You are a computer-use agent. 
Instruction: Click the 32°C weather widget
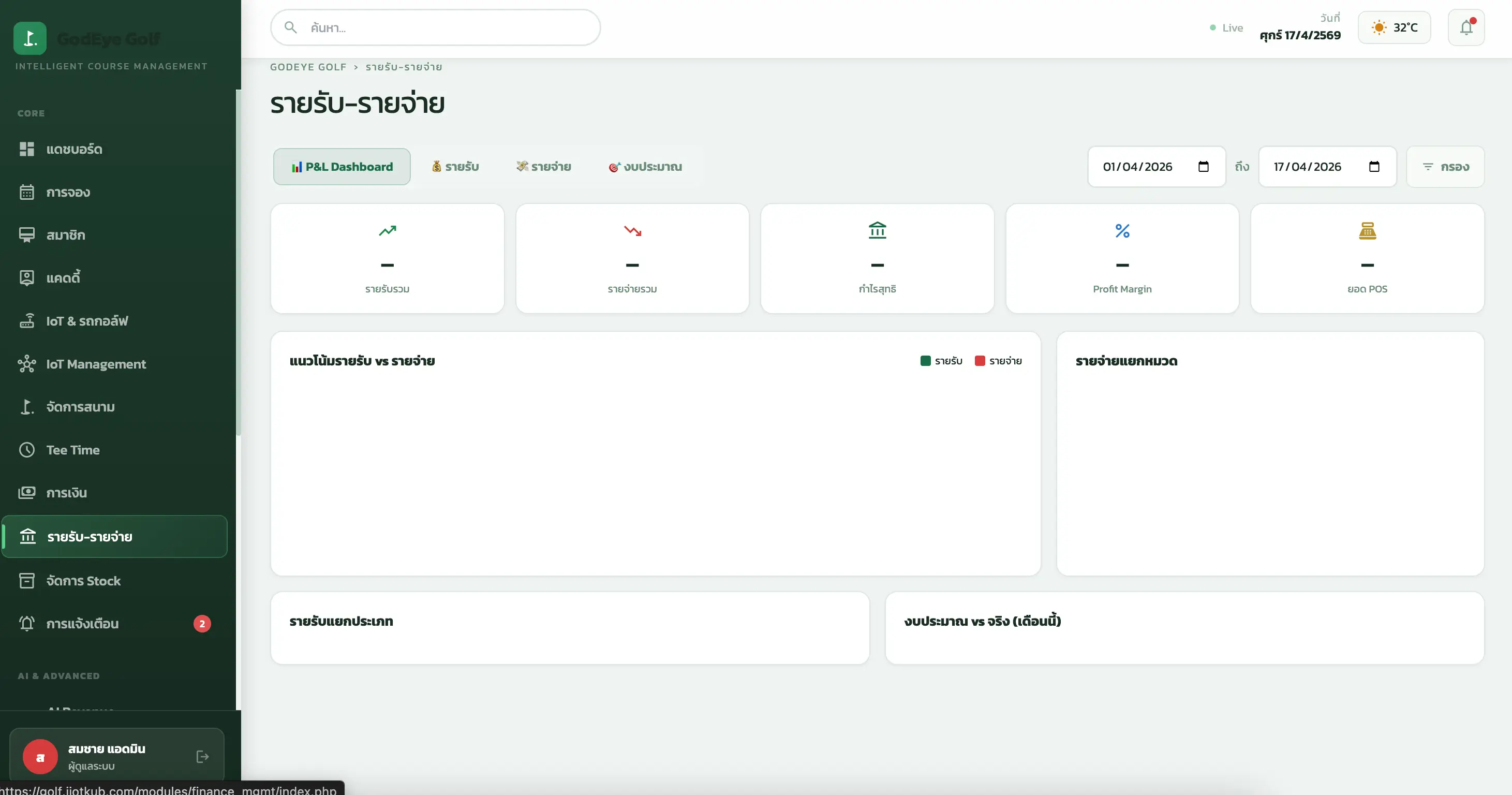tap(1394, 27)
